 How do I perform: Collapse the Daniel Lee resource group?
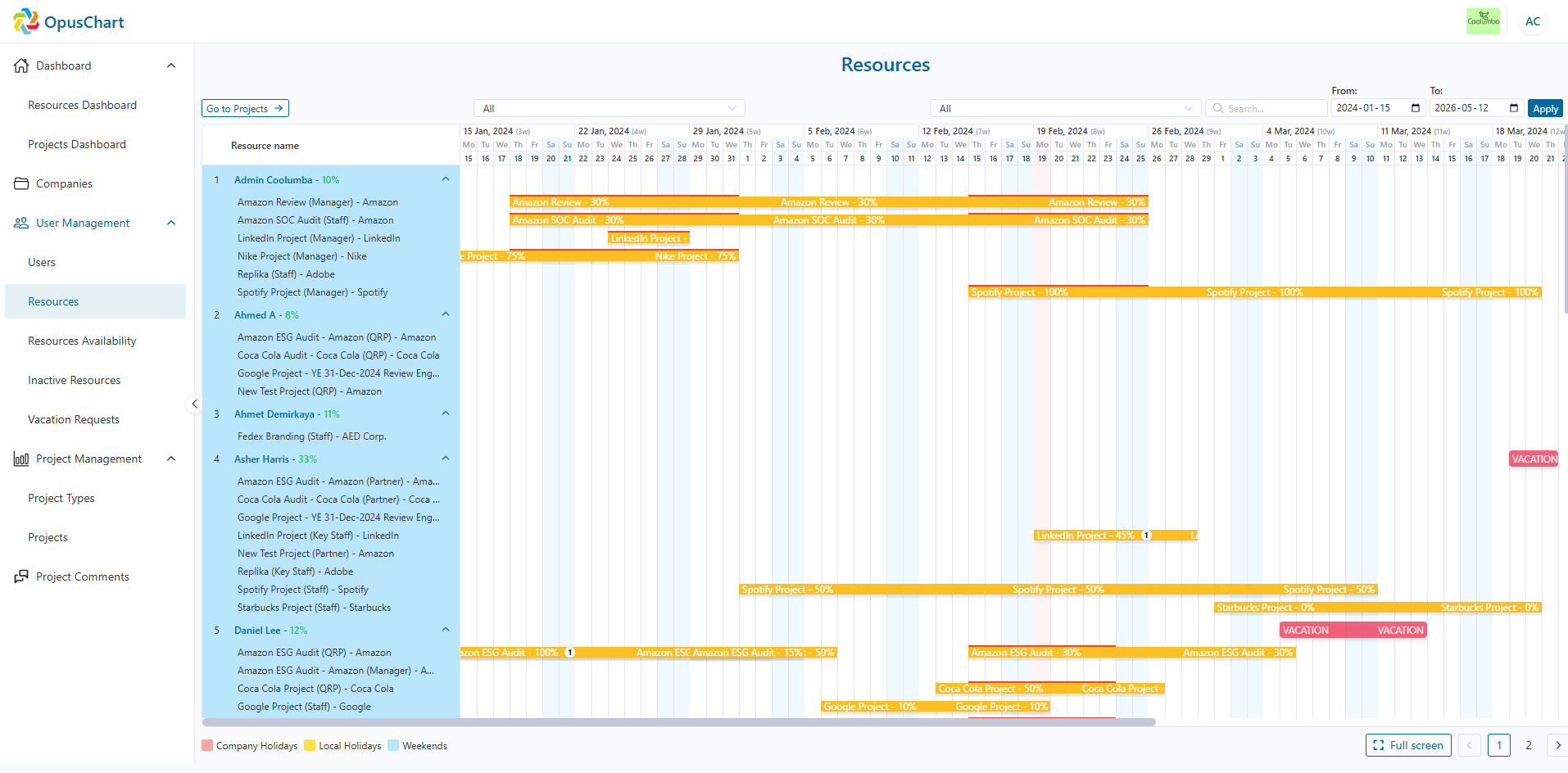(x=446, y=630)
